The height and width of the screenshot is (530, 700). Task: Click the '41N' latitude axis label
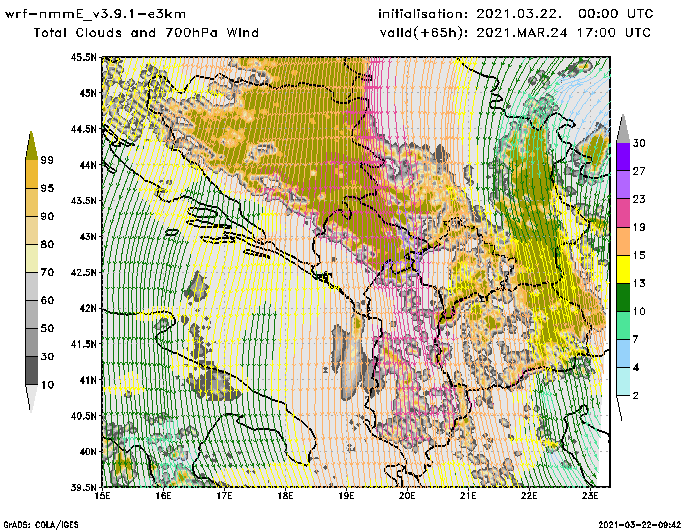point(88,380)
